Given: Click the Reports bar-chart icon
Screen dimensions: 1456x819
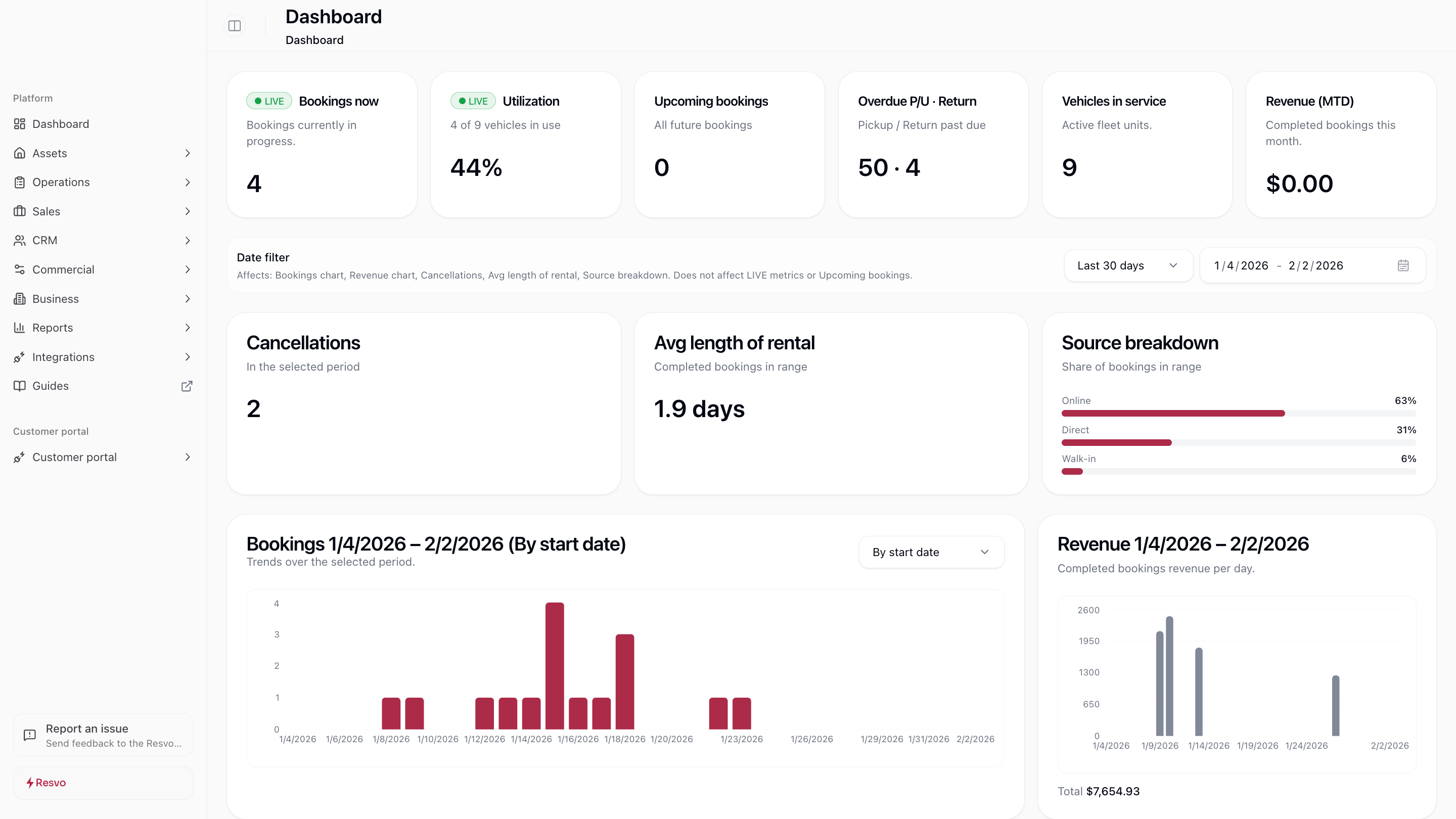Looking at the screenshot, I should pos(20,327).
